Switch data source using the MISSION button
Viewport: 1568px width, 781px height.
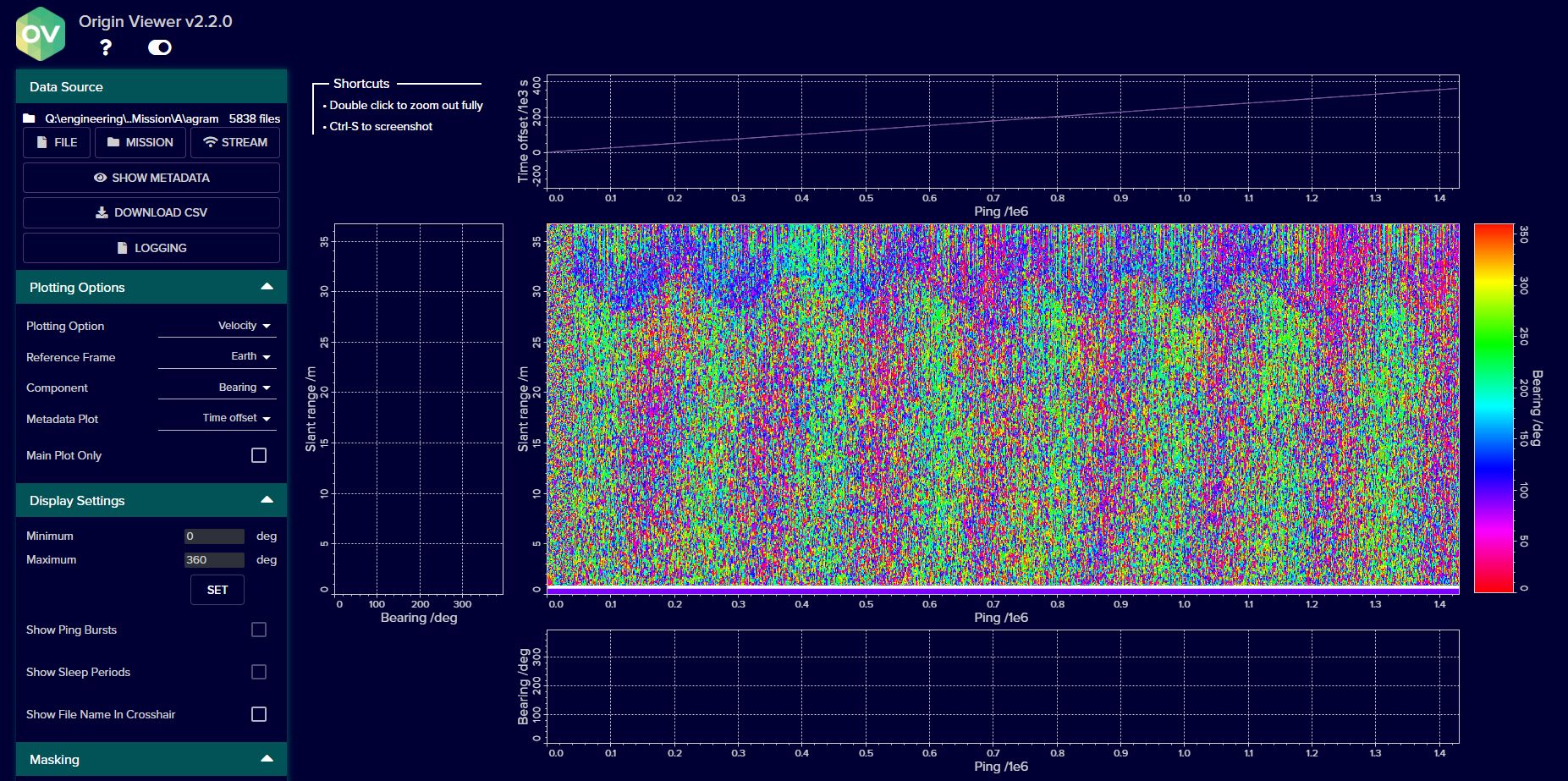pyautogui.click(x=140, y=142)
